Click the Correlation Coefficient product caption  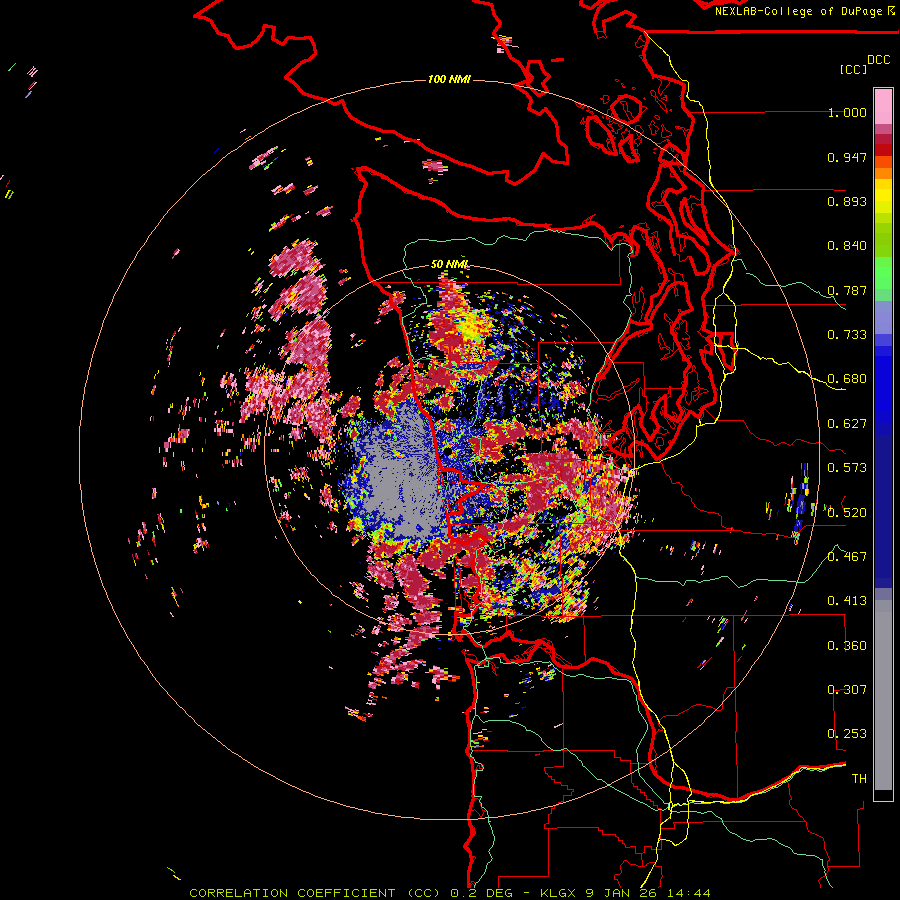coord(450,893)
